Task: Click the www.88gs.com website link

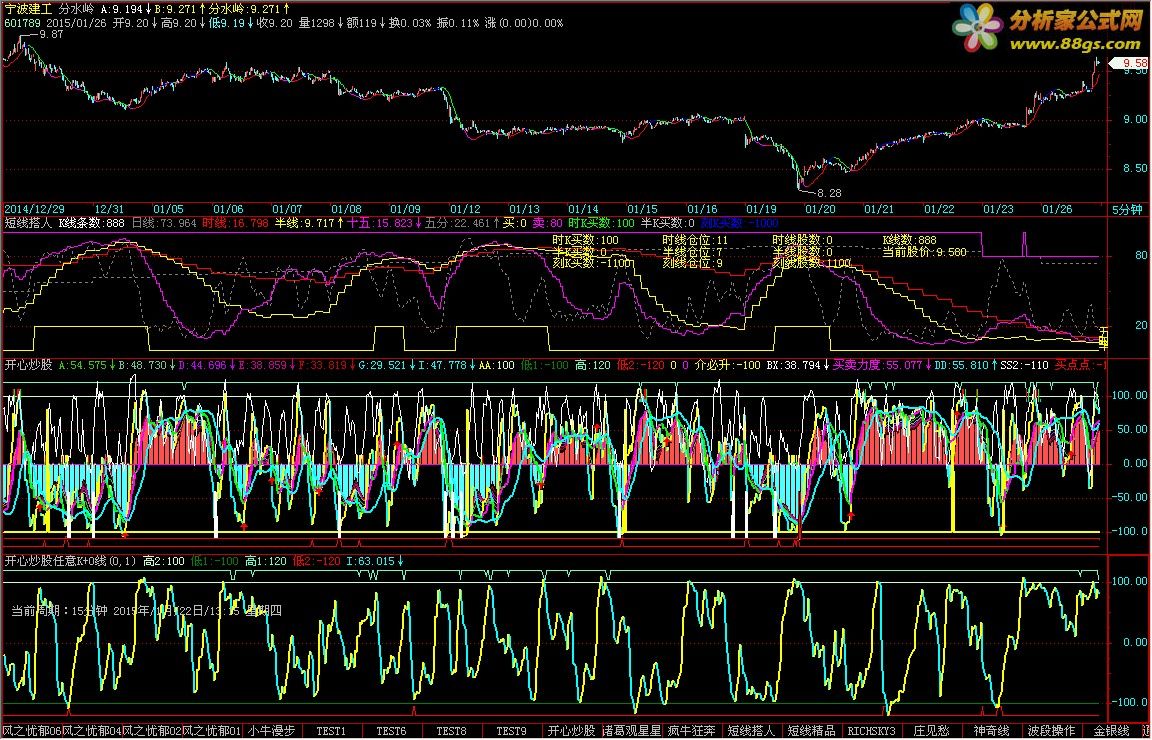Action: pyautogui.click(x=1075, y=45)
